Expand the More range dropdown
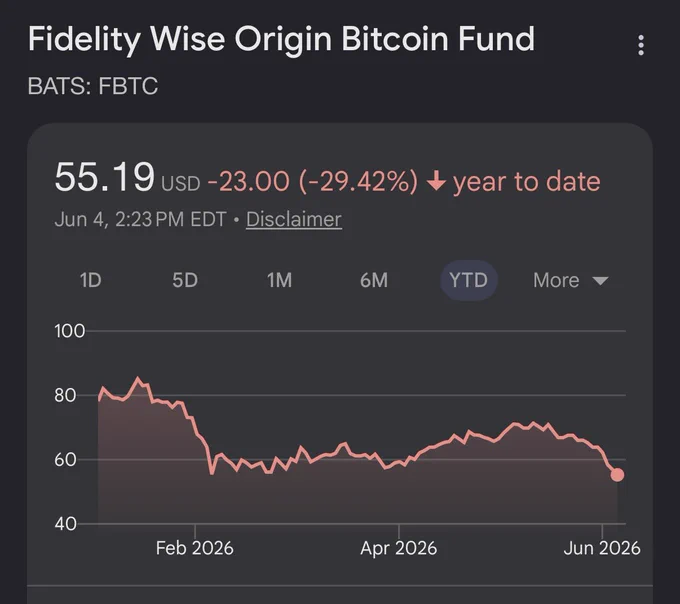680x604 pixels. pos(570,280)
